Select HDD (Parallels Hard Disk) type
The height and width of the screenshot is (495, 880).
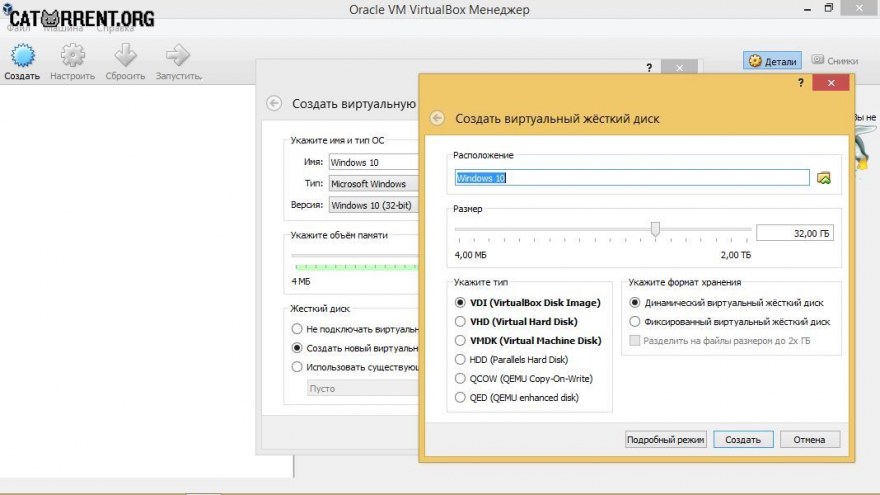coord(511,360)
